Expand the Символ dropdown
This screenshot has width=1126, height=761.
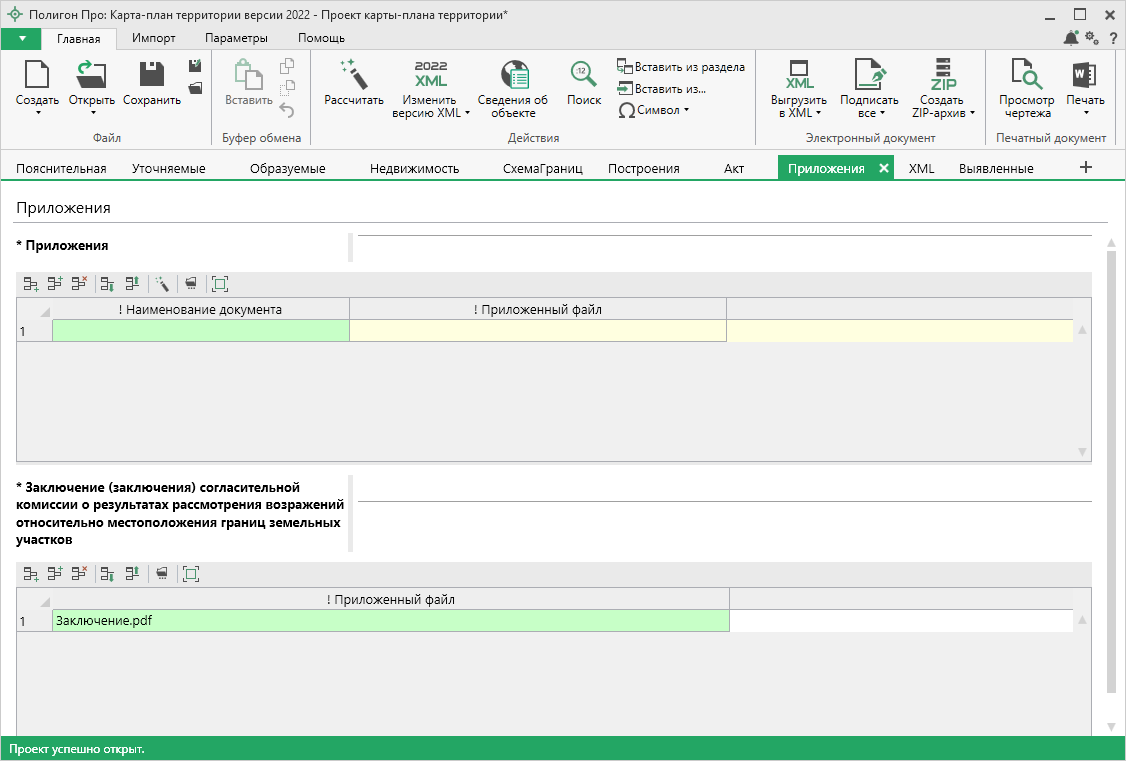[655, 110]
